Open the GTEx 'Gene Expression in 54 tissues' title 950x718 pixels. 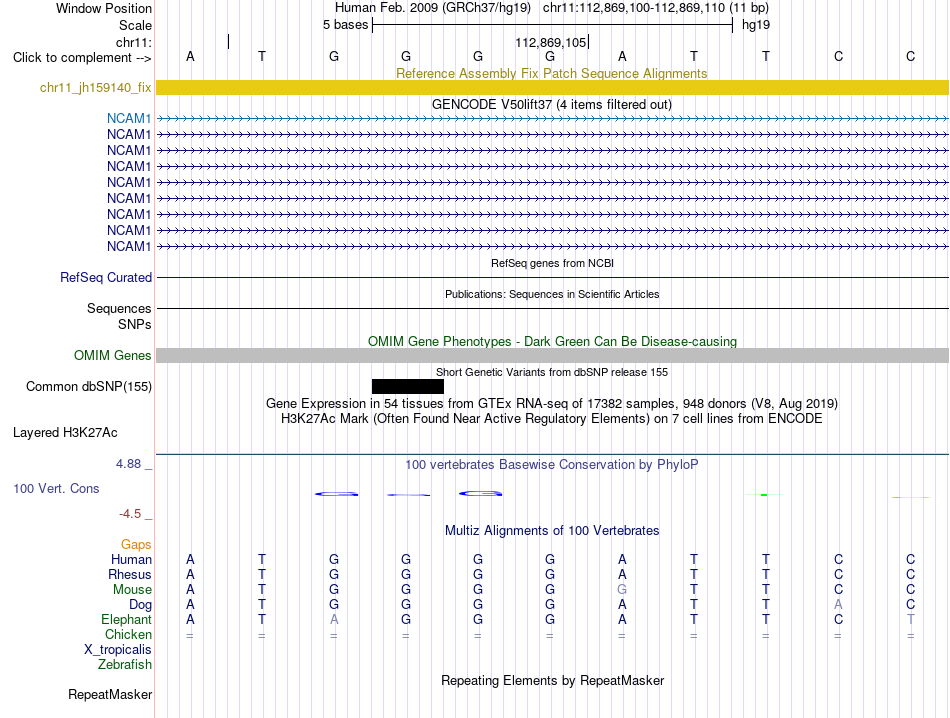tap(552, 404)
